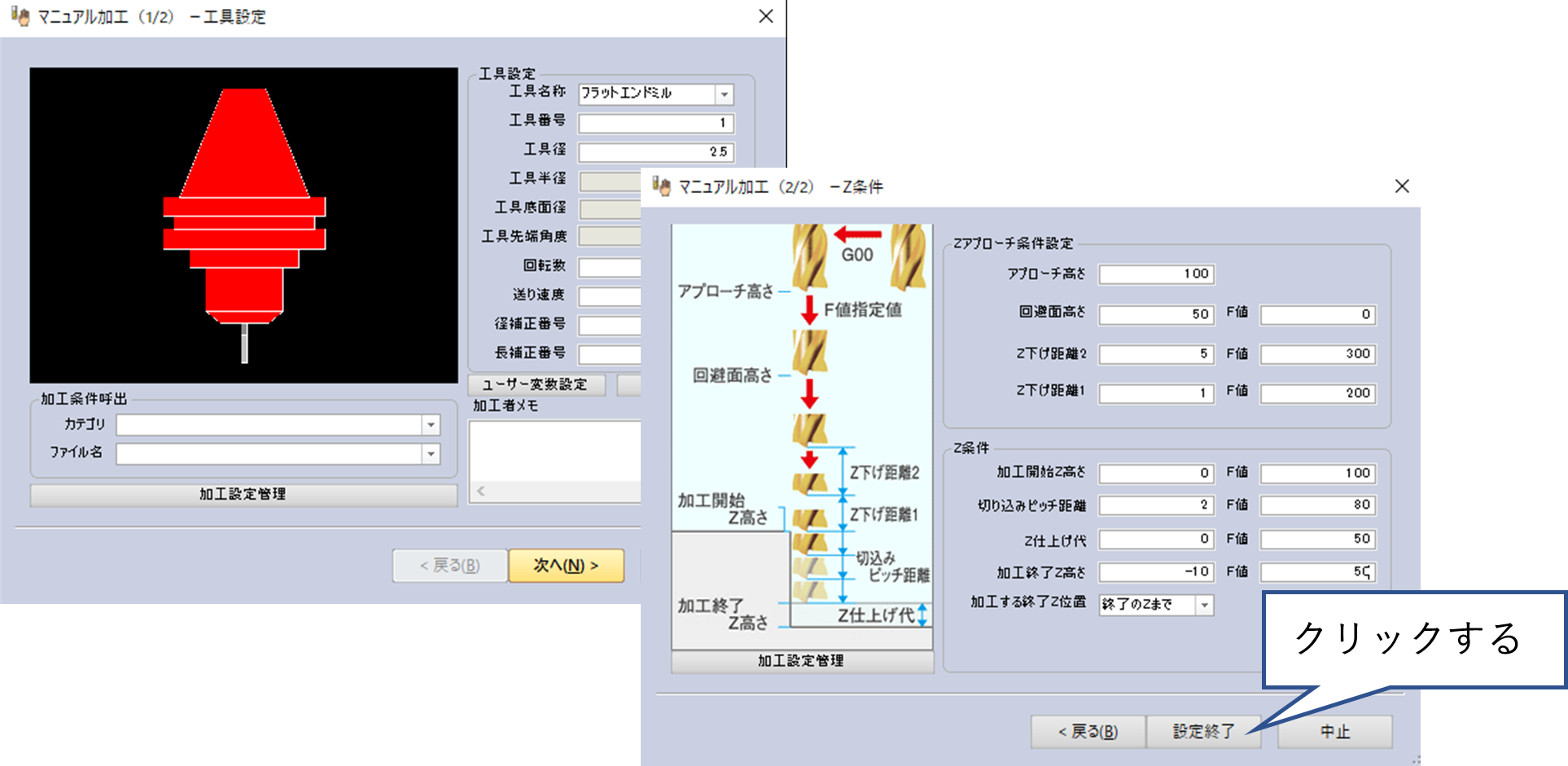Close the マニュアル加工 (2/2) dialog
This screenshot has height=766, width=1568.
pyautogui.click(x=1402, y=186)
